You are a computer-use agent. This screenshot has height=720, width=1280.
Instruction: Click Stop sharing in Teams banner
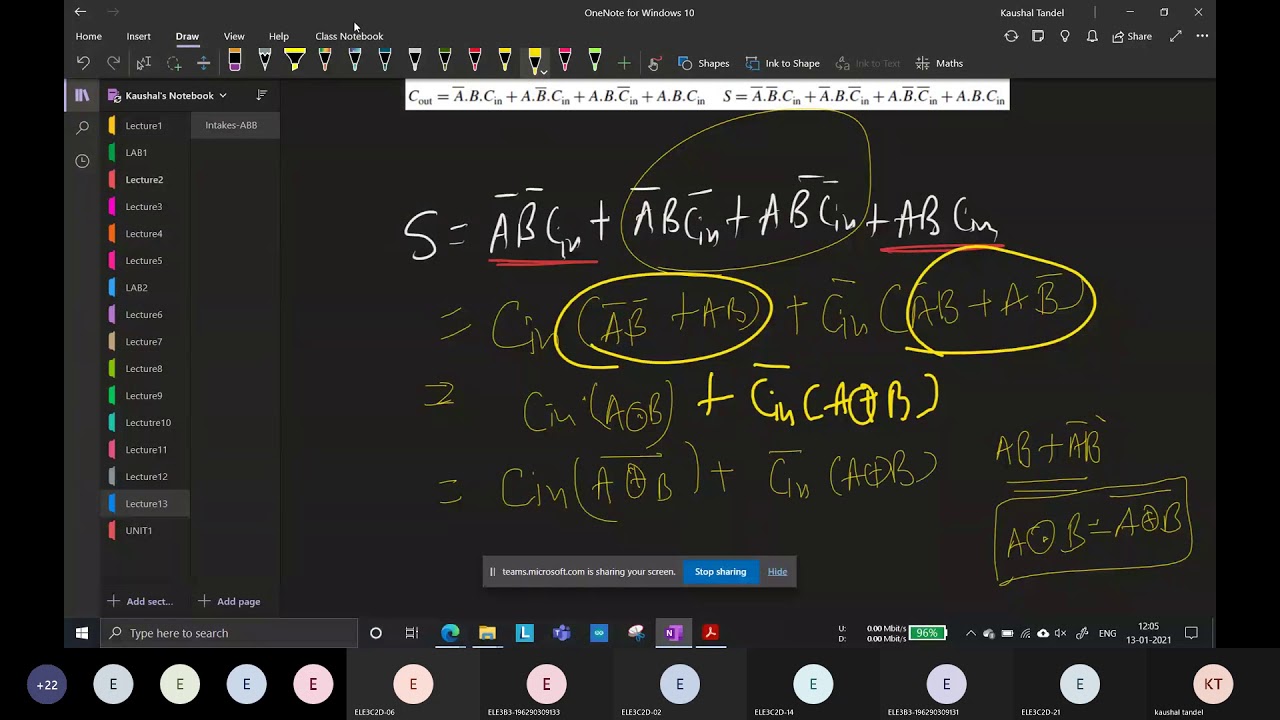[720, 572]
